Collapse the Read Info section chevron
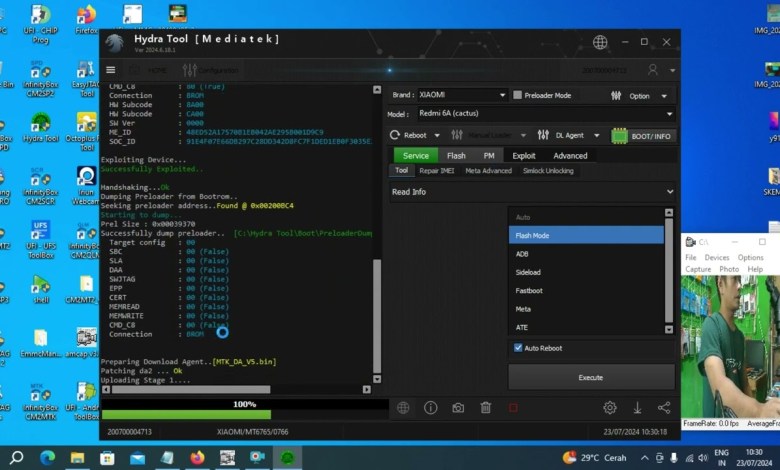 click(x=669, y=192)
